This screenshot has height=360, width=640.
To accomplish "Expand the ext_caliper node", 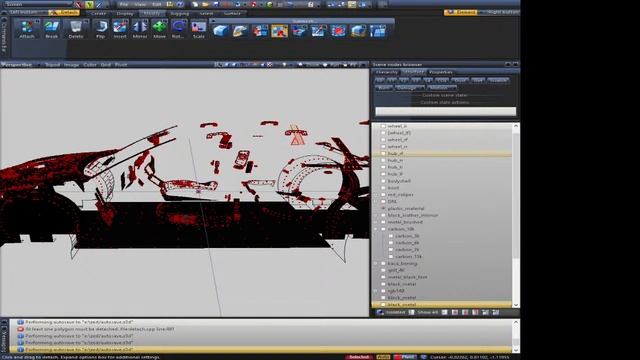I will 376,195.
